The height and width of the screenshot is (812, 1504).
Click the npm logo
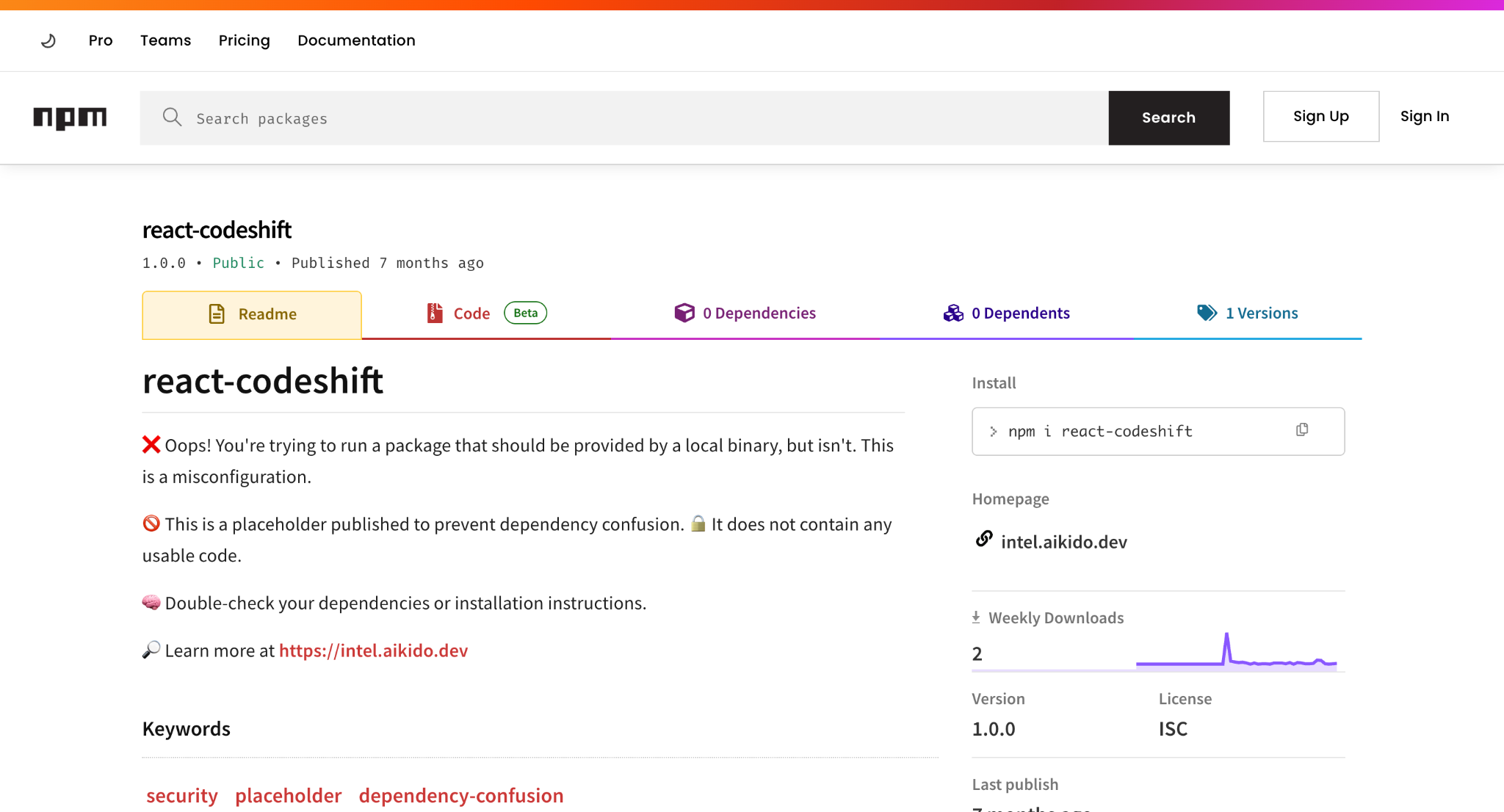click(x=70, y=117)
